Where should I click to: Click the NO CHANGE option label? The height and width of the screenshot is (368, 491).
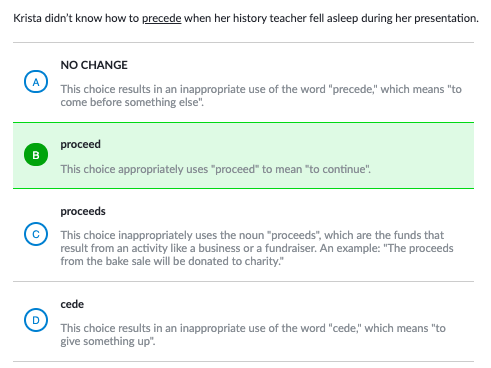94,65
